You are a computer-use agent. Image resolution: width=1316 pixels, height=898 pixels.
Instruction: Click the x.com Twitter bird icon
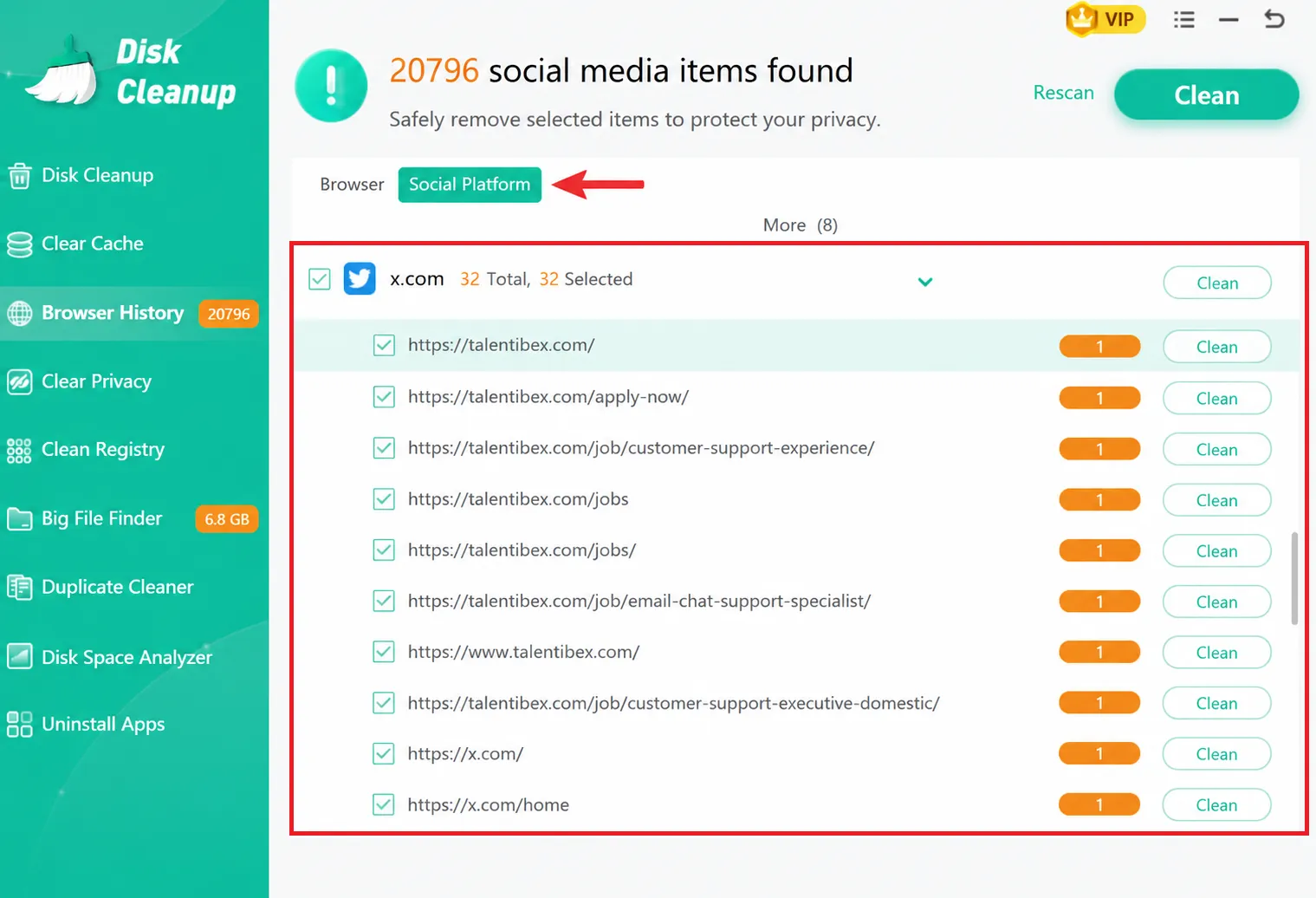pos(360,279)
